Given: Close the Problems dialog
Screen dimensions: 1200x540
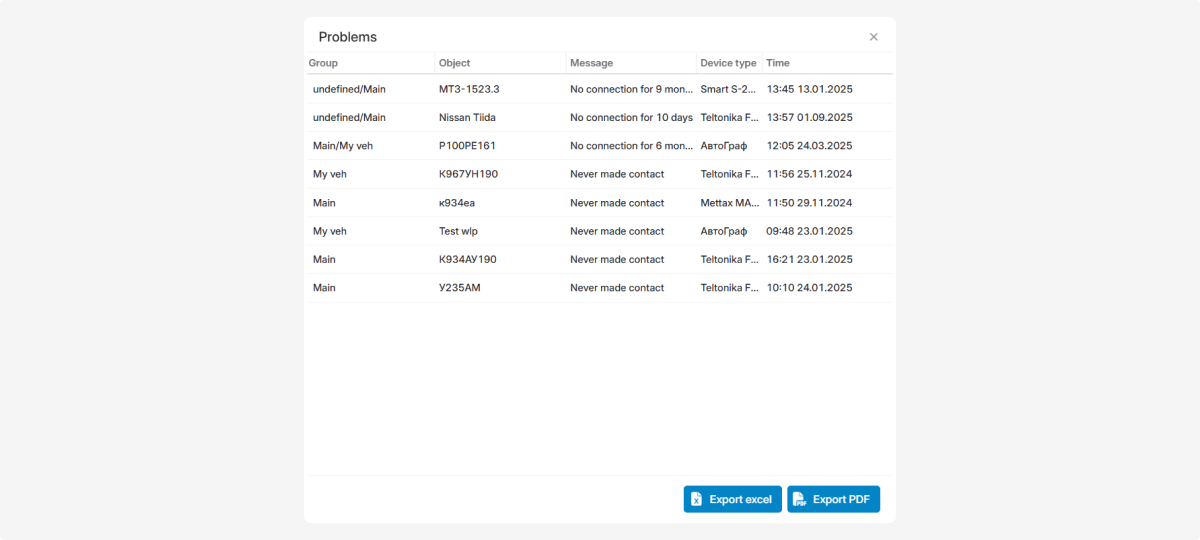Looking at the screenshot, I should coord(873,37).
